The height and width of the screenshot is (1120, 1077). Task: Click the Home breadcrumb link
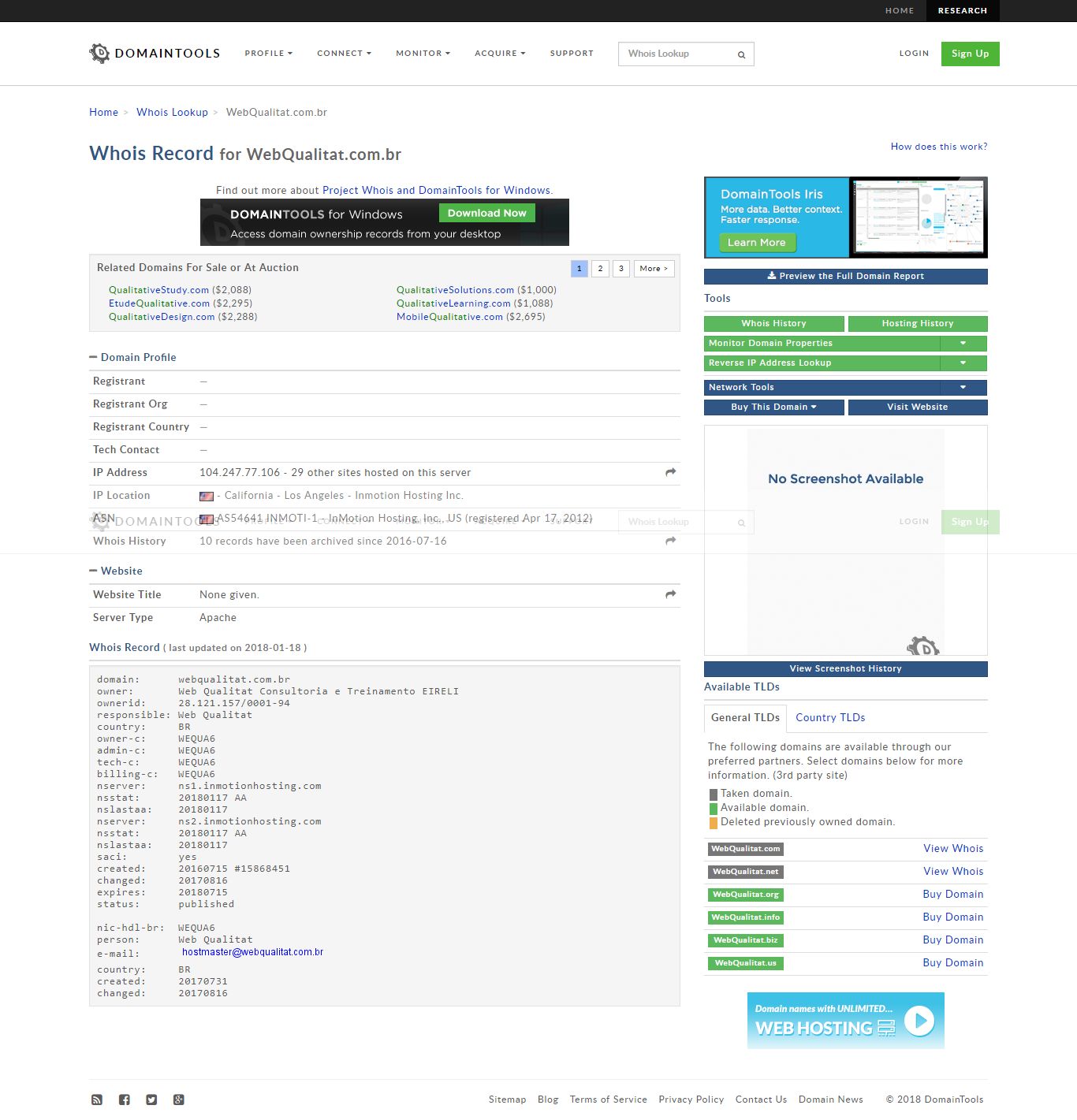click(104, 113)
